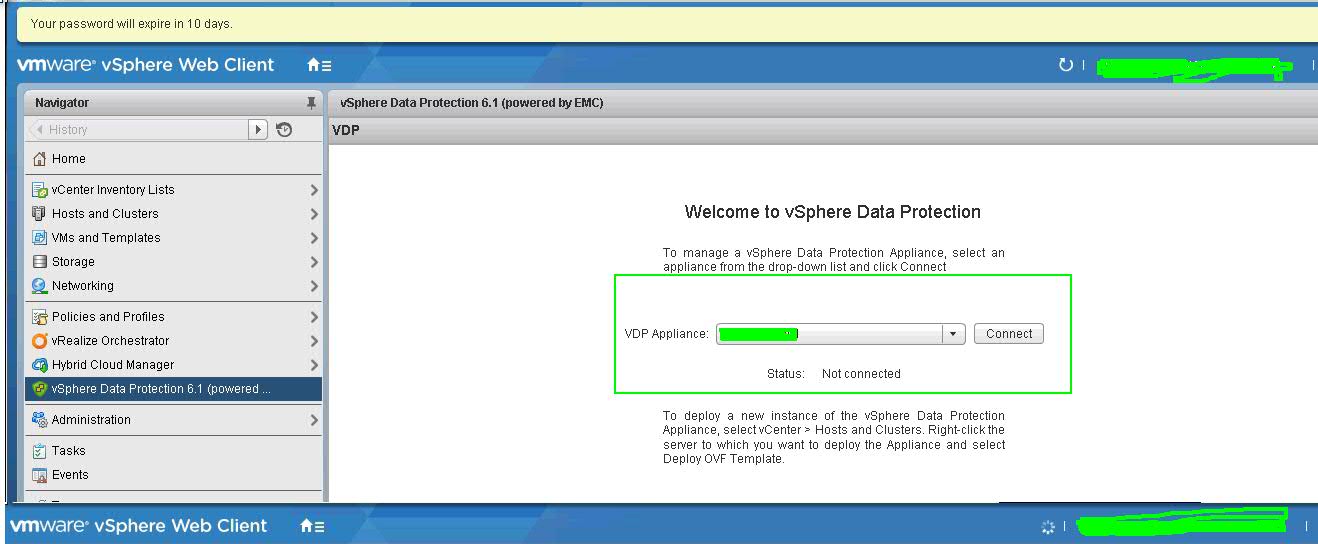The width and height of the screenshot is (1318, 544).
Task: Click the vSphere Data Protection shield icon
Action: click(x=40, y=389)
